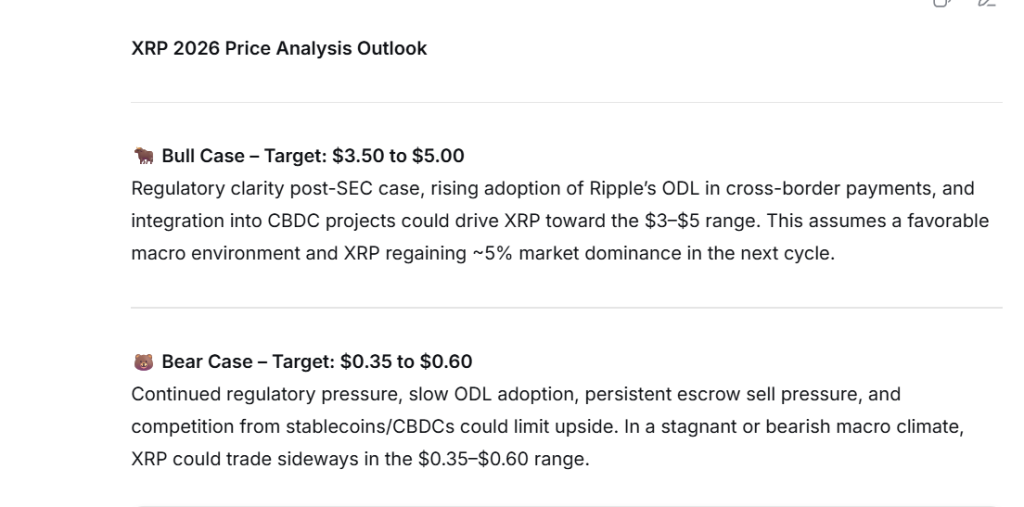Click the divider line below the title
1024x507 pixels.
click(566, 102)
